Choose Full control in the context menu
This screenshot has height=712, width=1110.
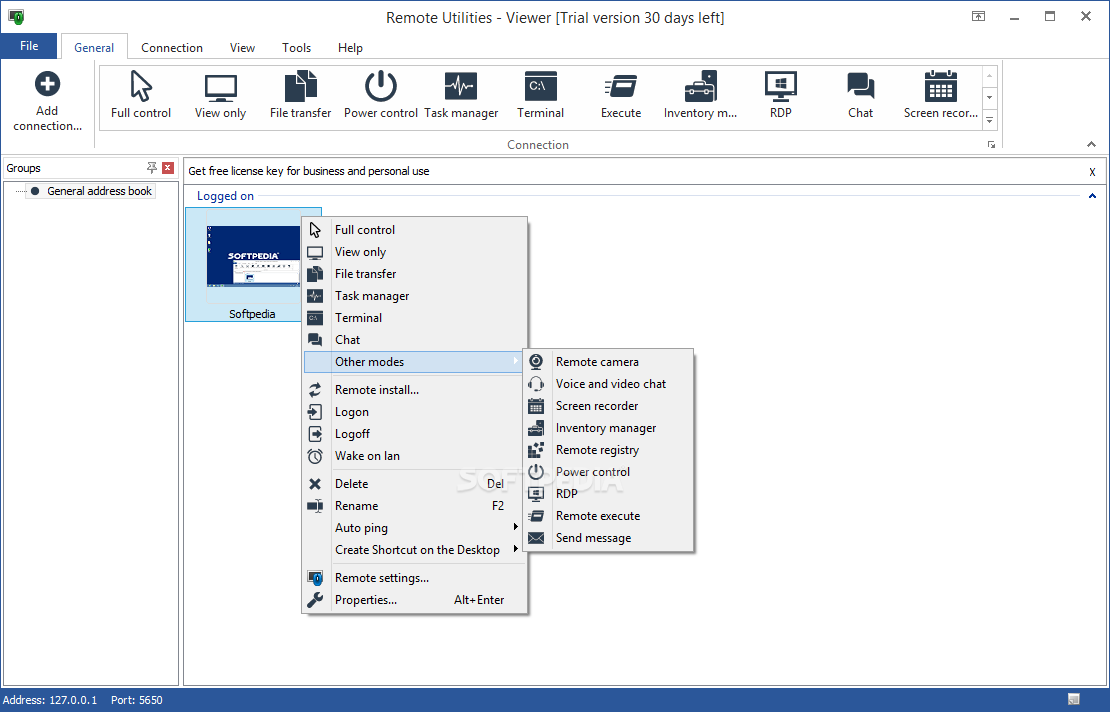(x=415, y=230)
